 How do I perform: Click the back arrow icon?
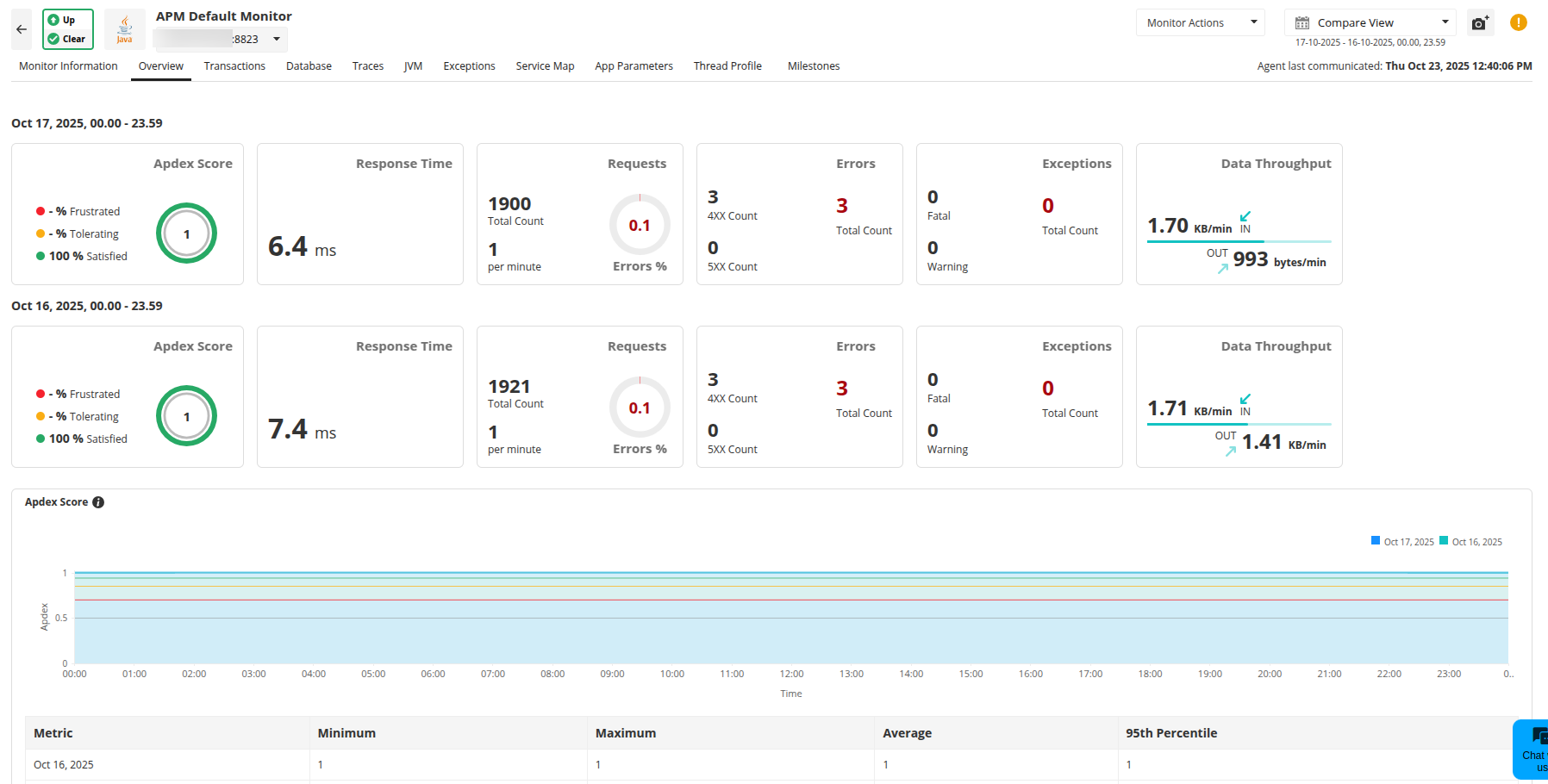[22, 29]
